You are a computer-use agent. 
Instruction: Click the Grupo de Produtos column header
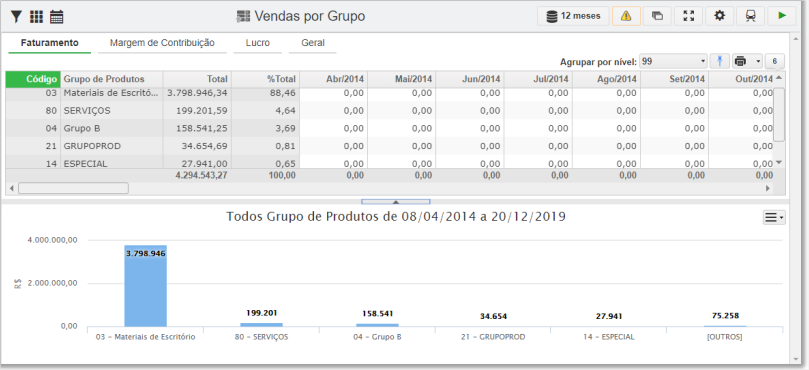click(x=112, y=79)
